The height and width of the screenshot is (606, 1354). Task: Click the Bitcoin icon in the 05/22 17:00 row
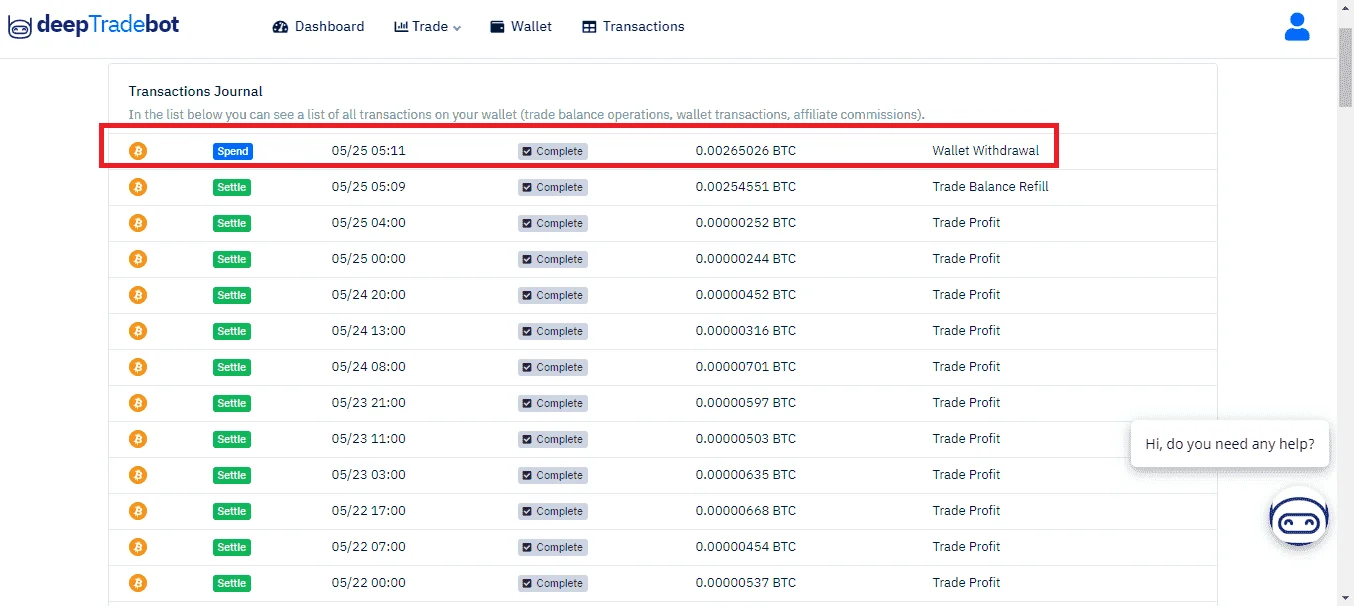(x=138, y=511)
